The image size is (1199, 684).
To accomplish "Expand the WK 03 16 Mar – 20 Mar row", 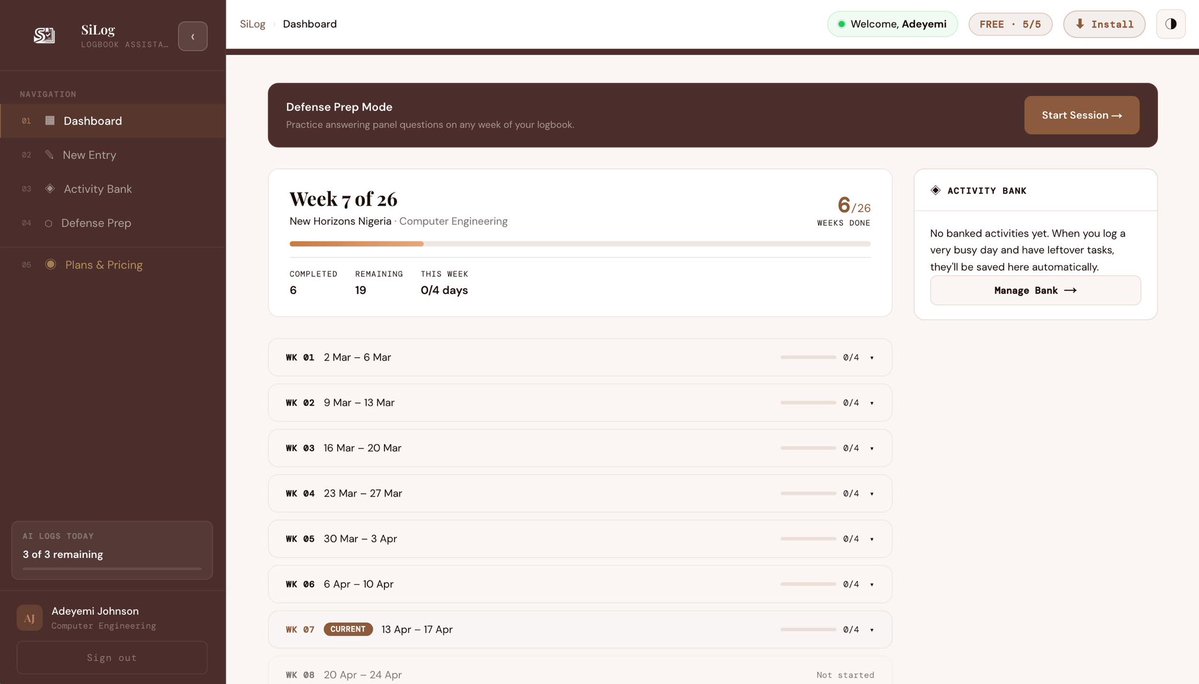I will pos(580,448).
